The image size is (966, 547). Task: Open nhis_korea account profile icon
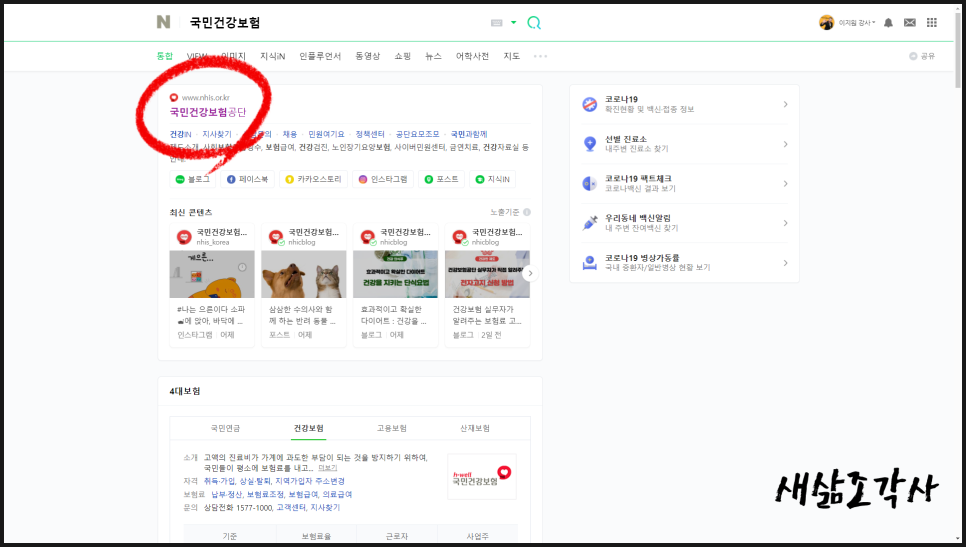(184, 237)
